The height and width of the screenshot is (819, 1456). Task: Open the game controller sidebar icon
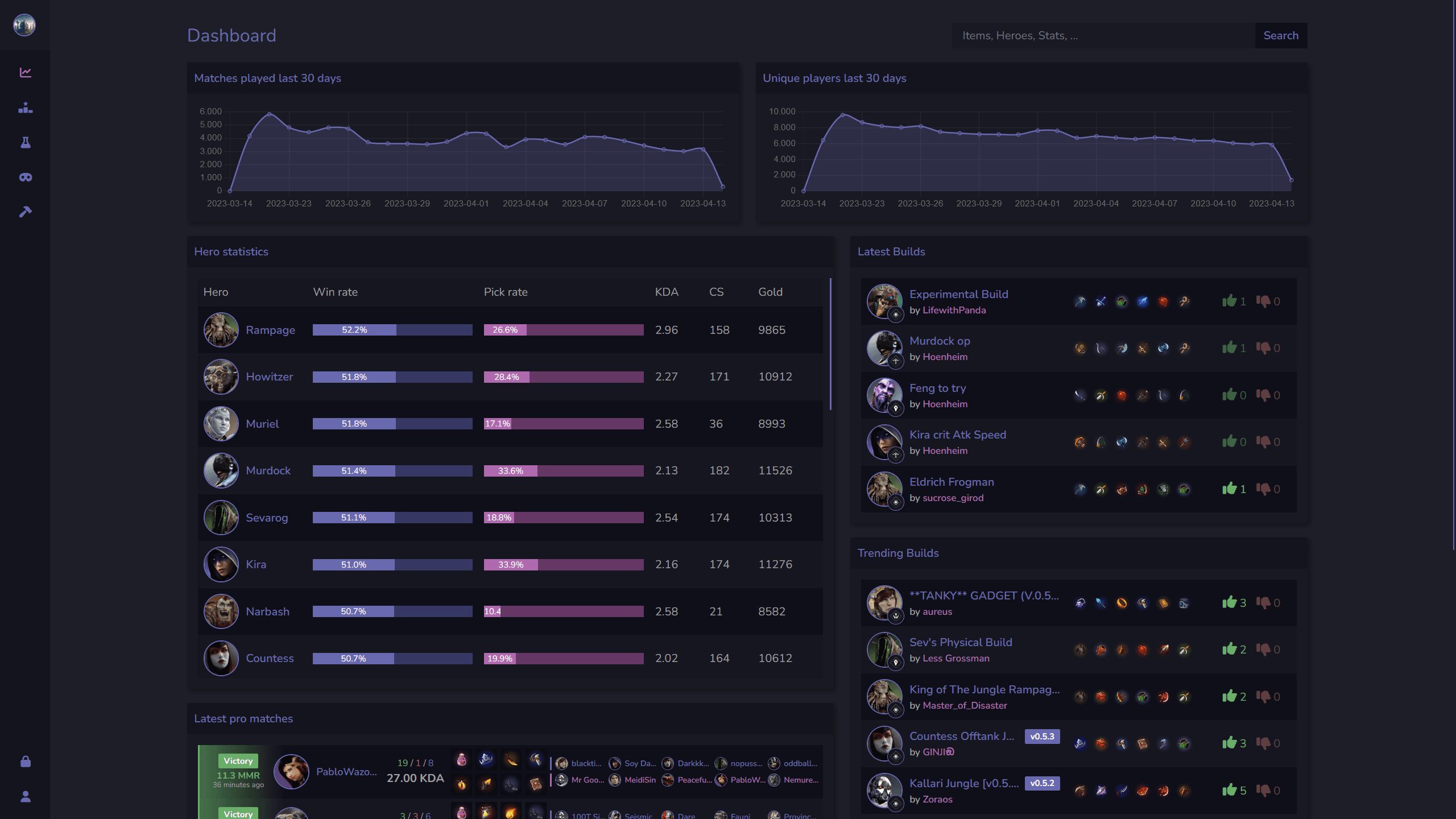coord(25,177)
